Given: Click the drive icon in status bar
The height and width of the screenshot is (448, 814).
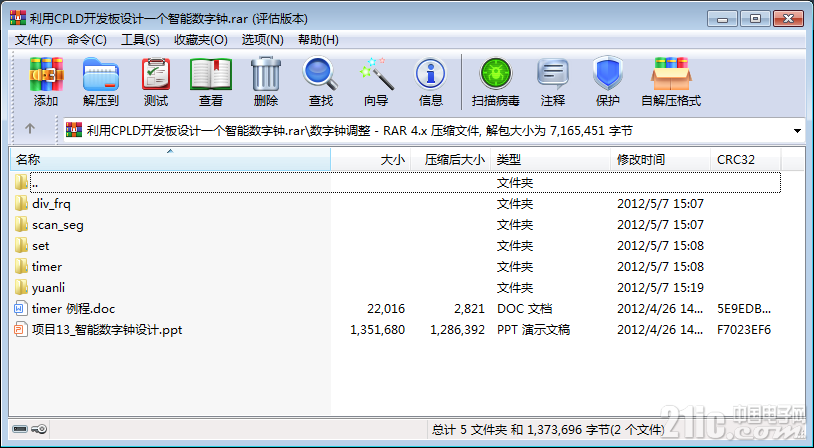Looking at the screenshot, I should [20, 429].
